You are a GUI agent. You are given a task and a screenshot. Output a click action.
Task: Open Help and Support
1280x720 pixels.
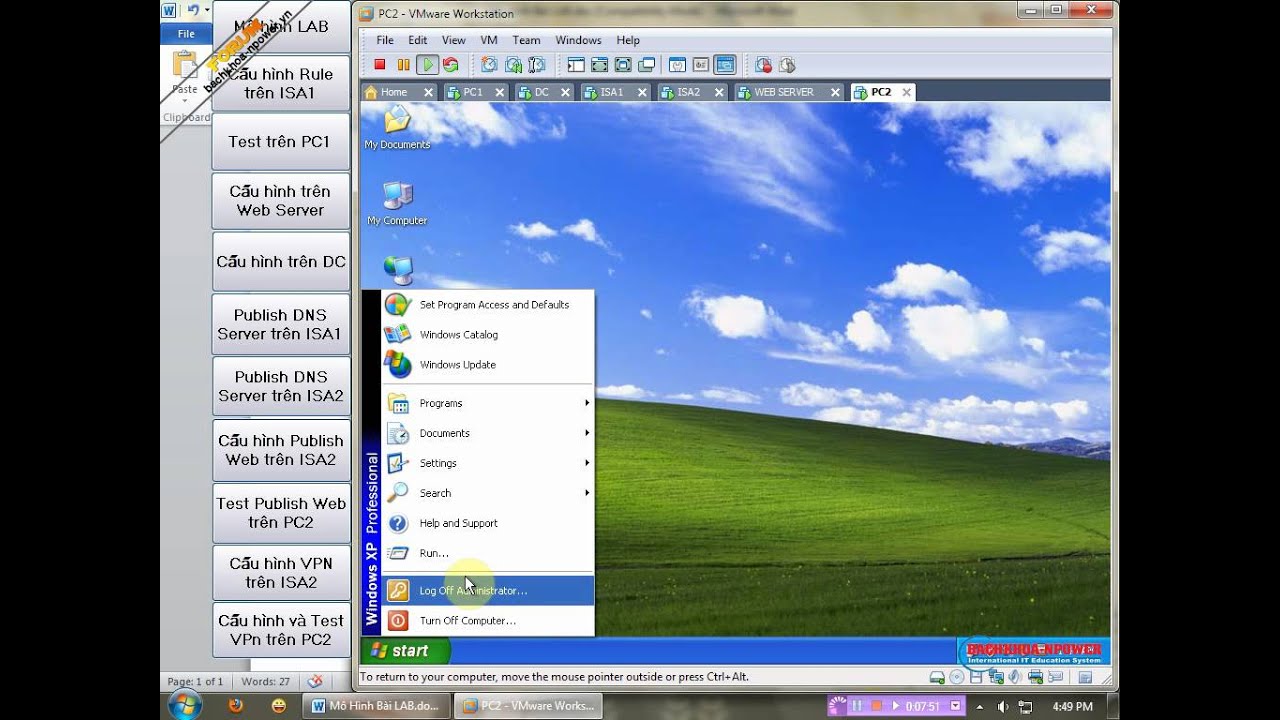488,523
